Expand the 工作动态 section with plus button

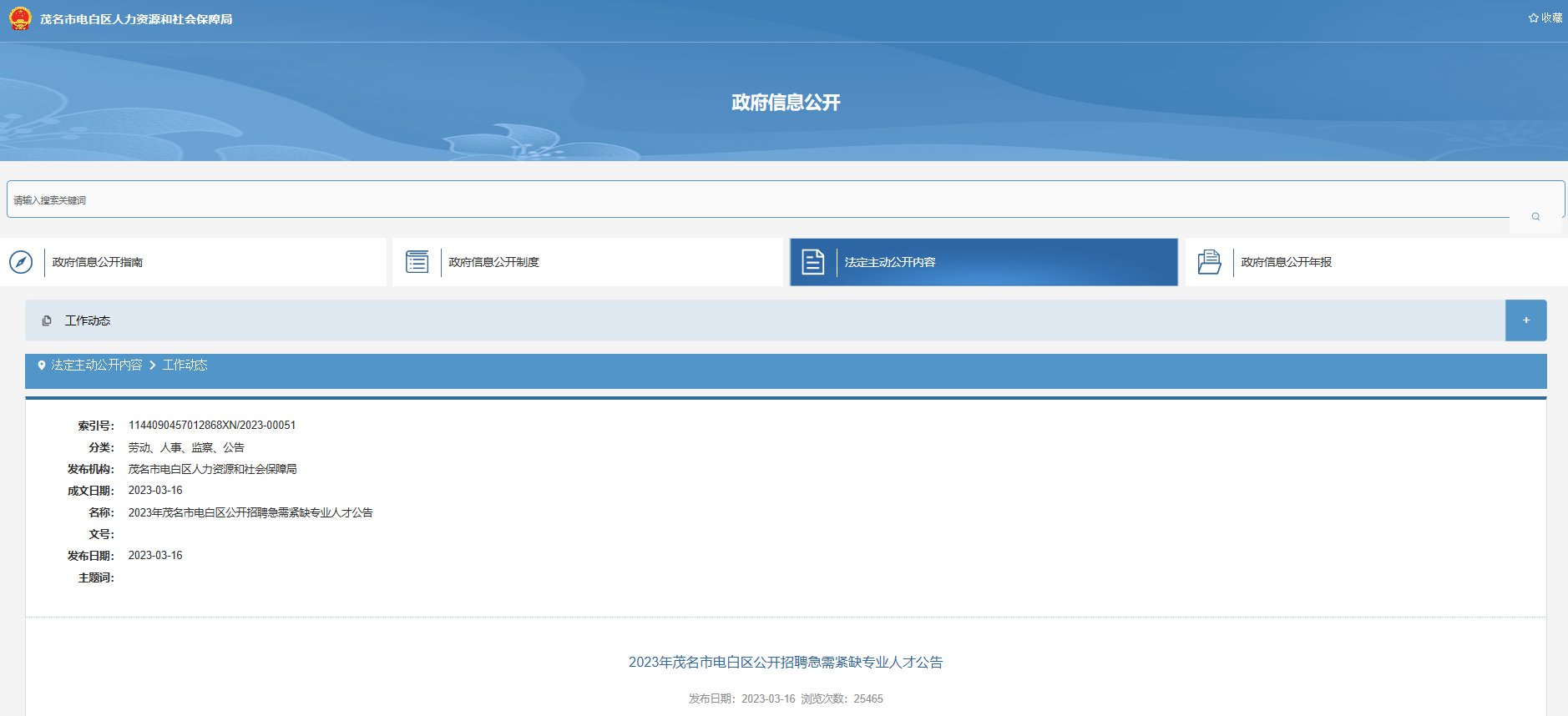click(1525, 320)
